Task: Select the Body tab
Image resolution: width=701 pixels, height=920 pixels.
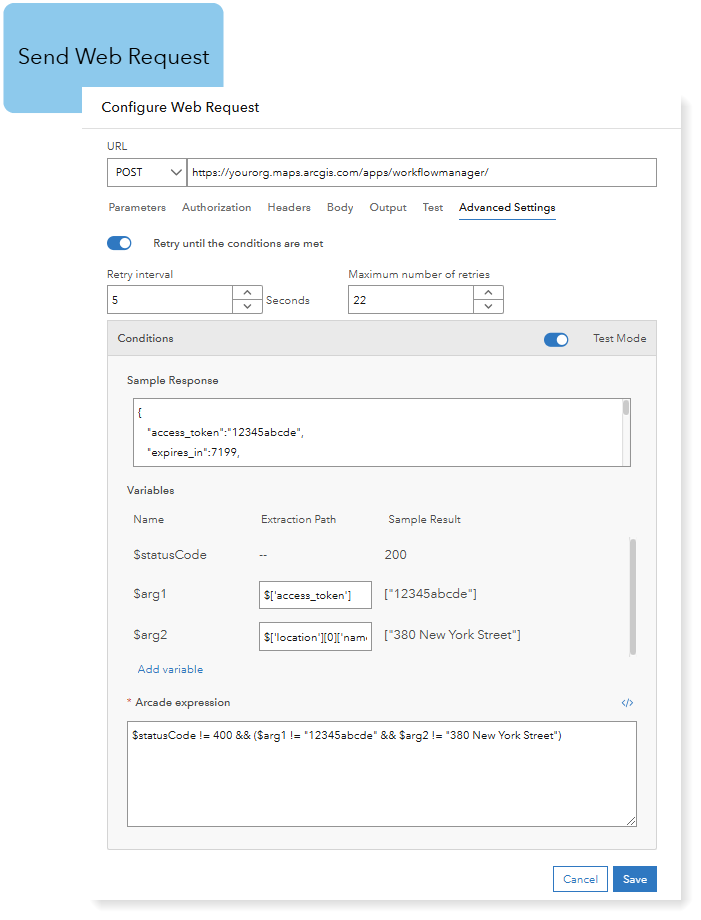Action: click(x=340, y=208)
